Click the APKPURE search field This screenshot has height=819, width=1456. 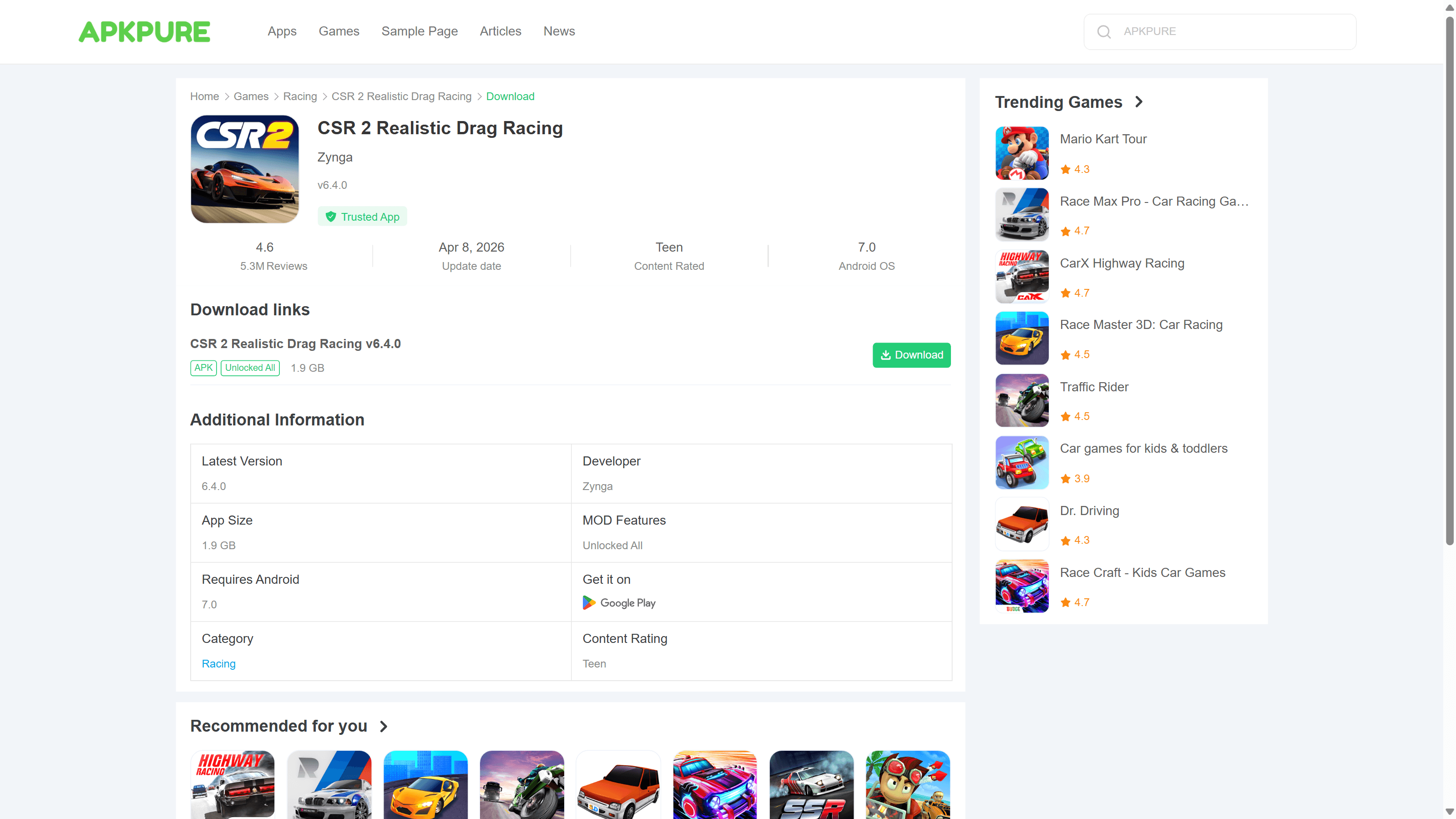(1232, 32)
